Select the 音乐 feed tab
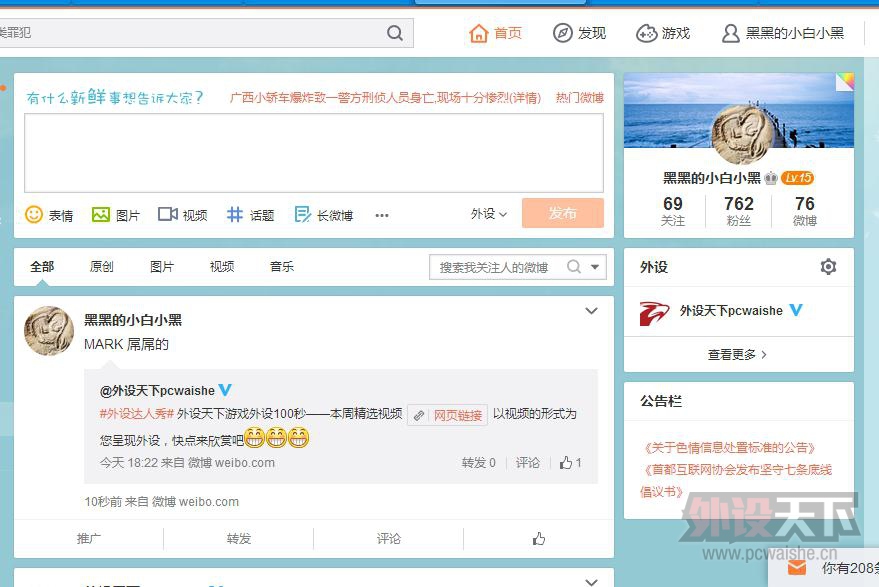This screenshot has height=587, width=879. click(282, 266)
